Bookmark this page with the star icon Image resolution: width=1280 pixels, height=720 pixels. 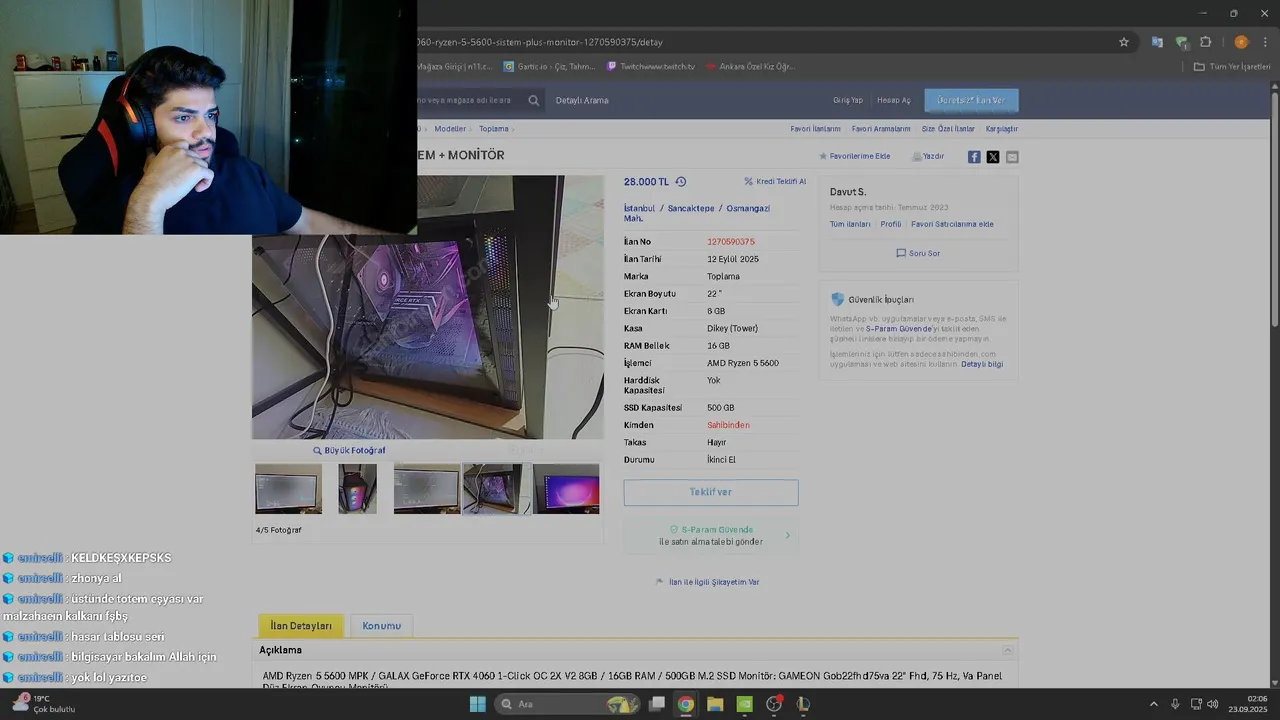1124,42
